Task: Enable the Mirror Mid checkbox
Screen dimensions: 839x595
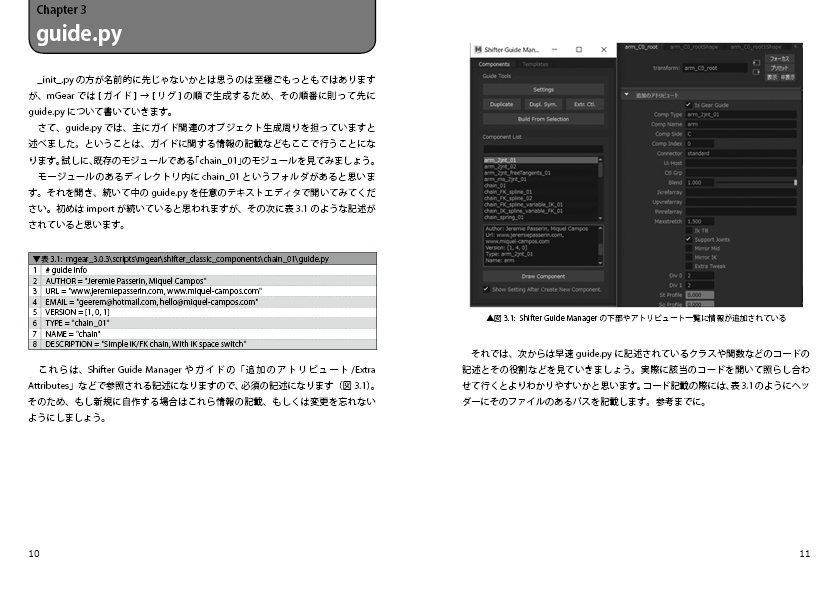Action: 689,248
